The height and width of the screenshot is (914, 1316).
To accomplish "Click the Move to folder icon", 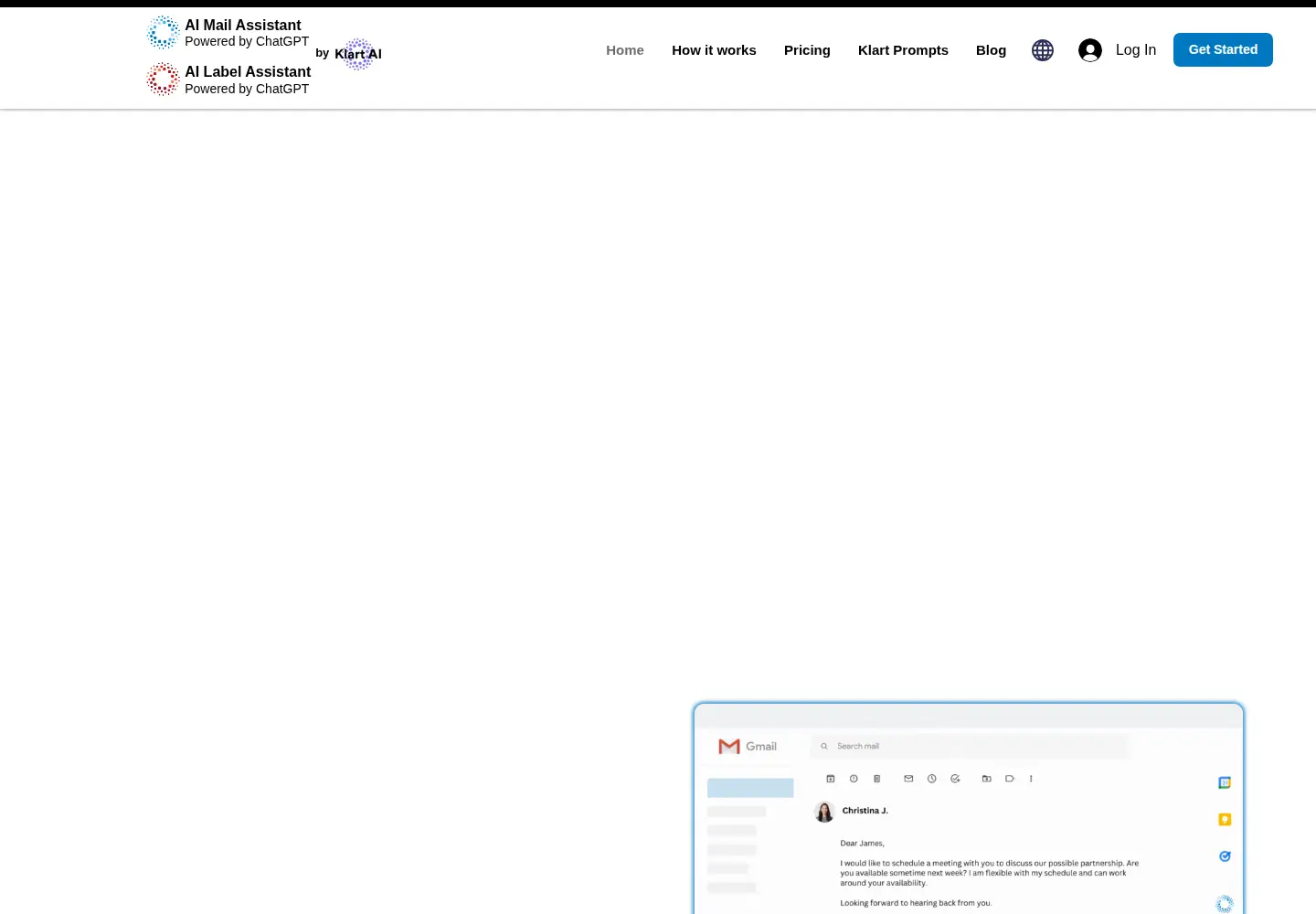I will point(987,779).
